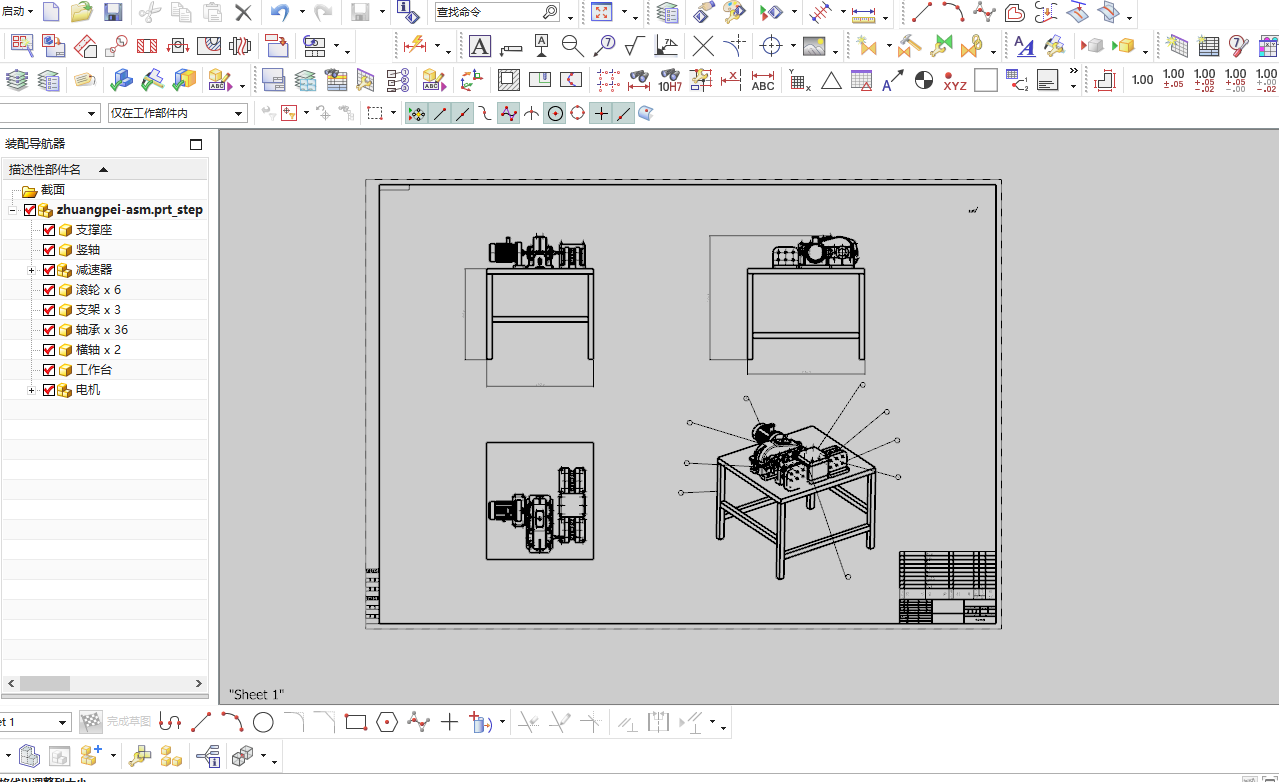1279x782 pixels.
Task: Save with the blue floppy disk icon
Action: coord(113,13)
